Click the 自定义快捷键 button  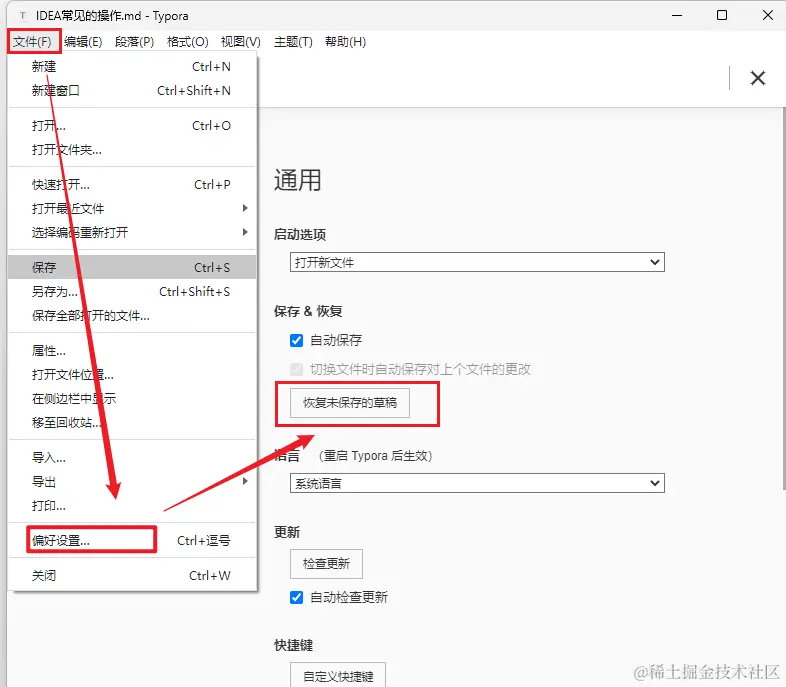point(338,675)
